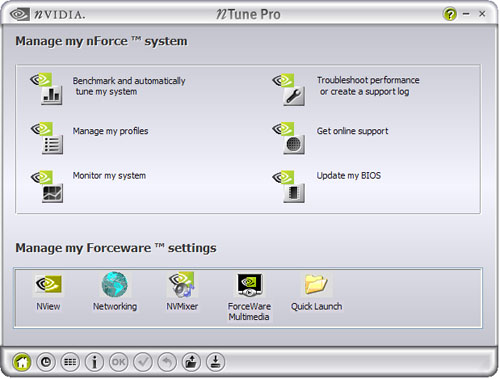
Task: Click the clock icon in bottom toolbar
Action: 46,362
